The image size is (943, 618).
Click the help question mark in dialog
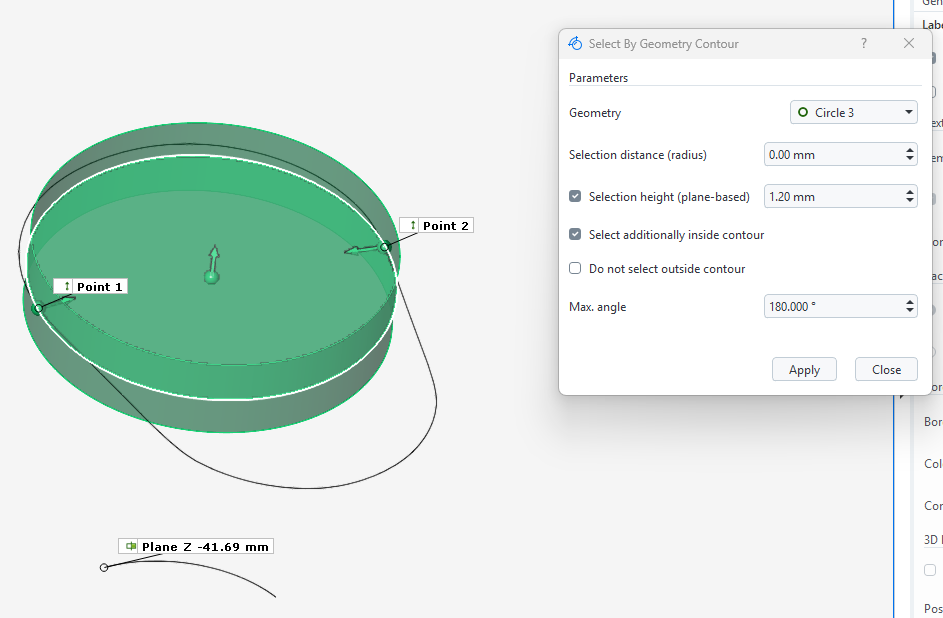click(x=863, y=44)
